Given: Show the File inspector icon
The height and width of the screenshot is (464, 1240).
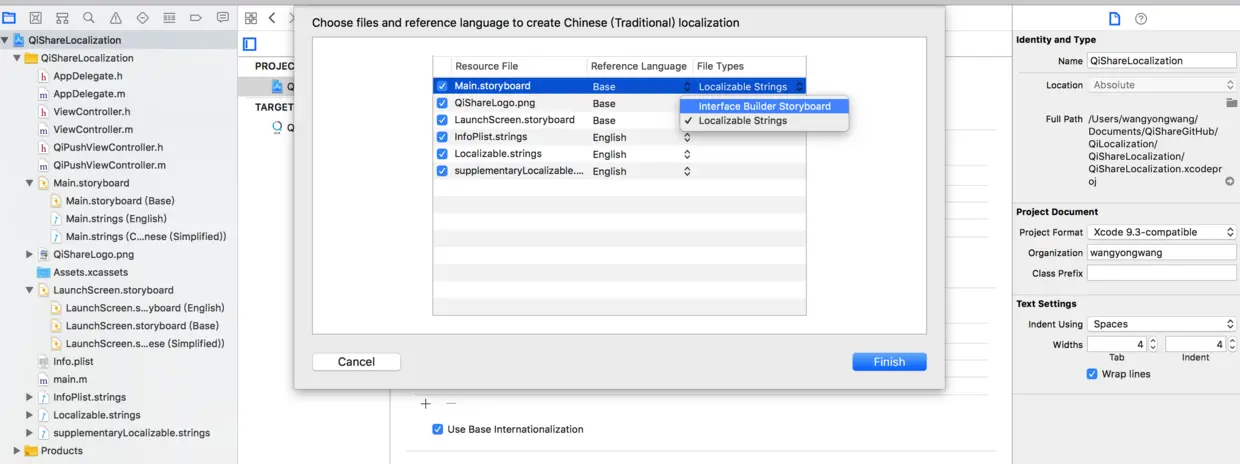Looking at the screenshot, I should 1115,19.
